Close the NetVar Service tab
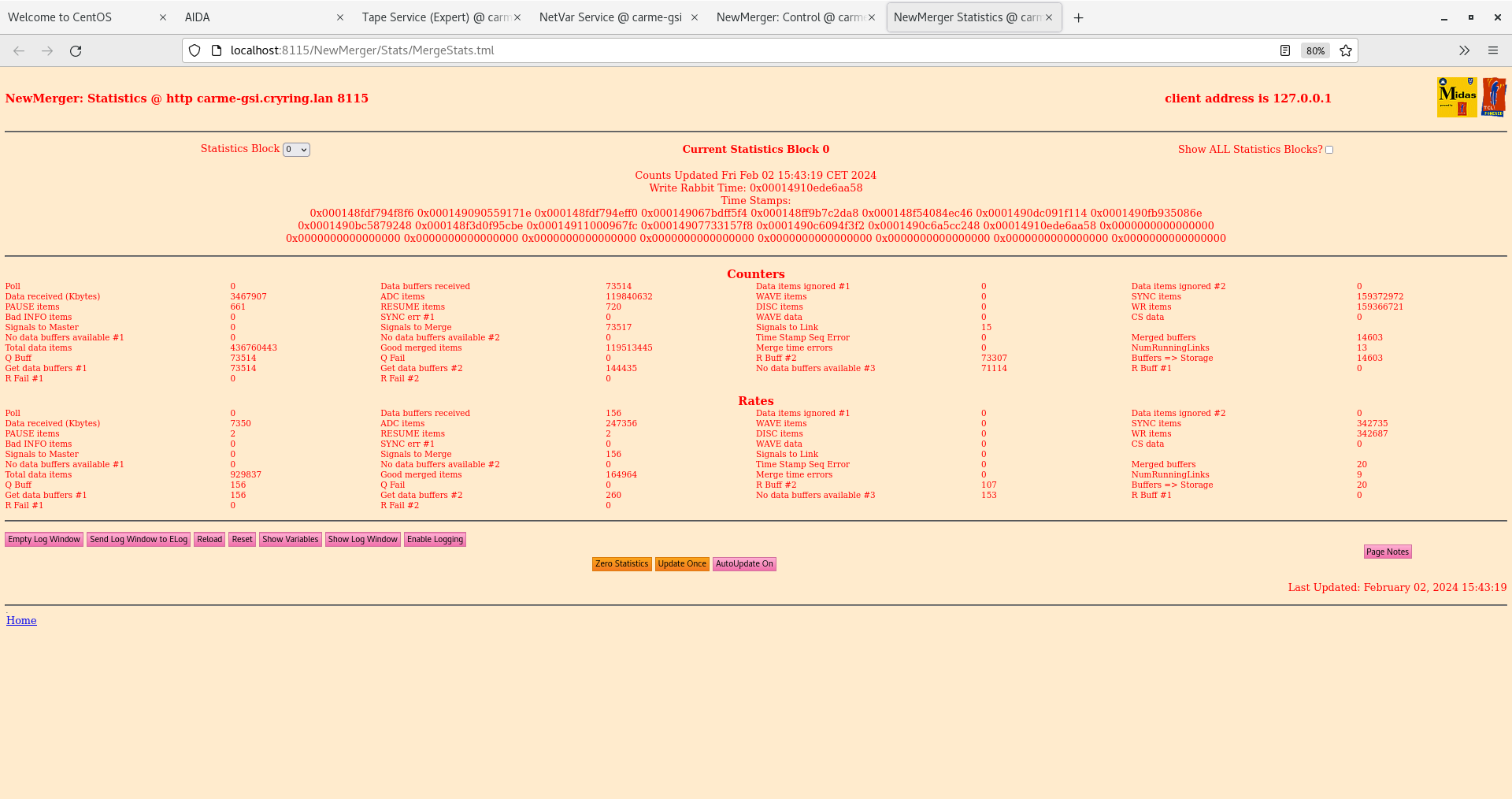 pos(695,17)
